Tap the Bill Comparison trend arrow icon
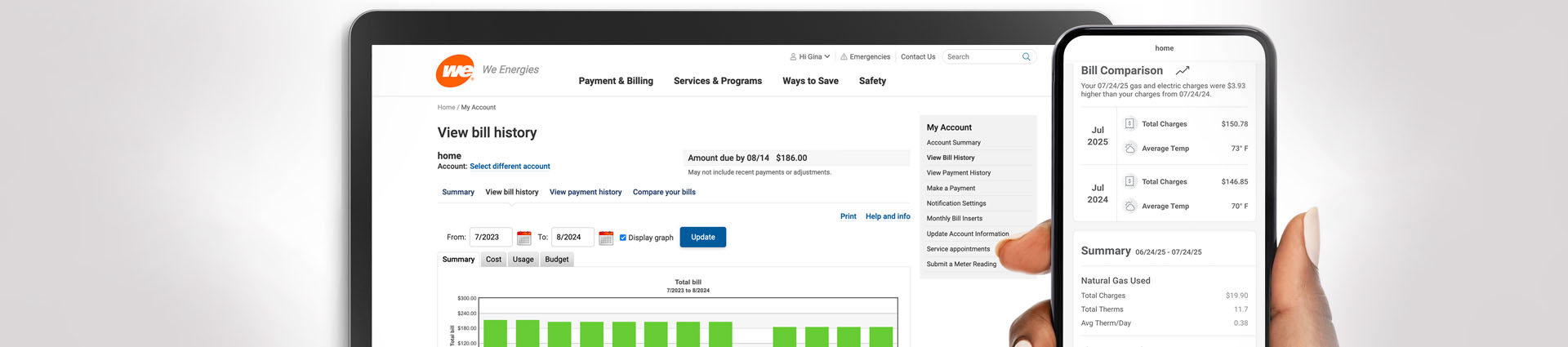The height and width of the screenshot is (347, 1568). [x=1183, y=70]
